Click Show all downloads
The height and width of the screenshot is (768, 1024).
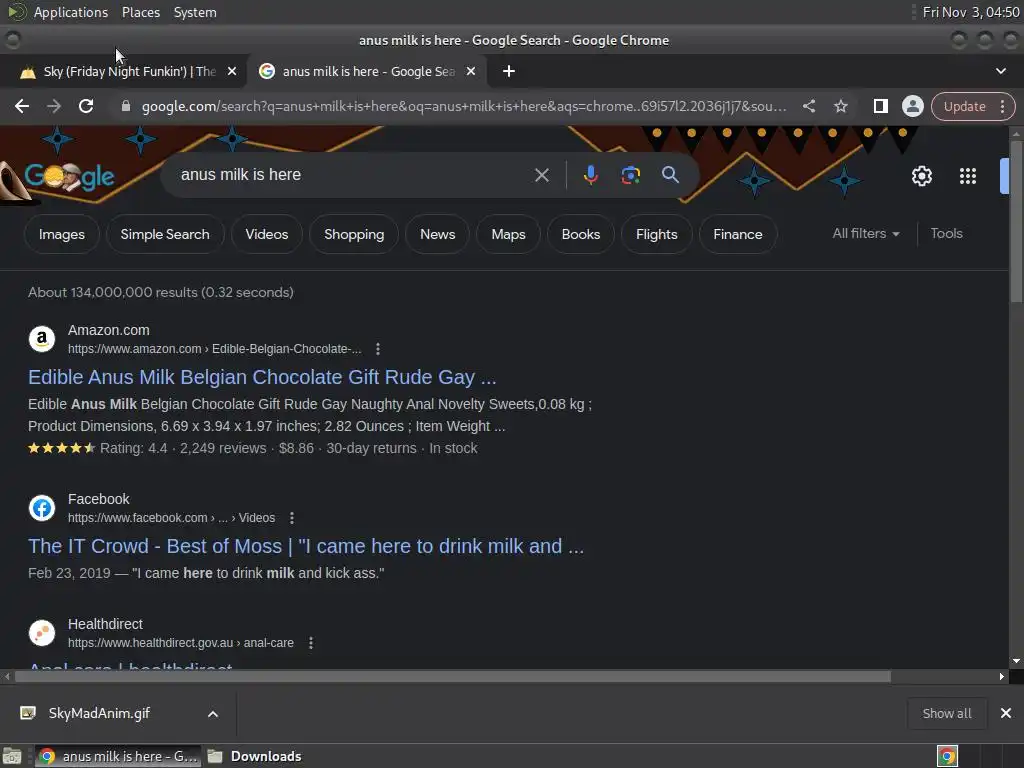(946, 713)
